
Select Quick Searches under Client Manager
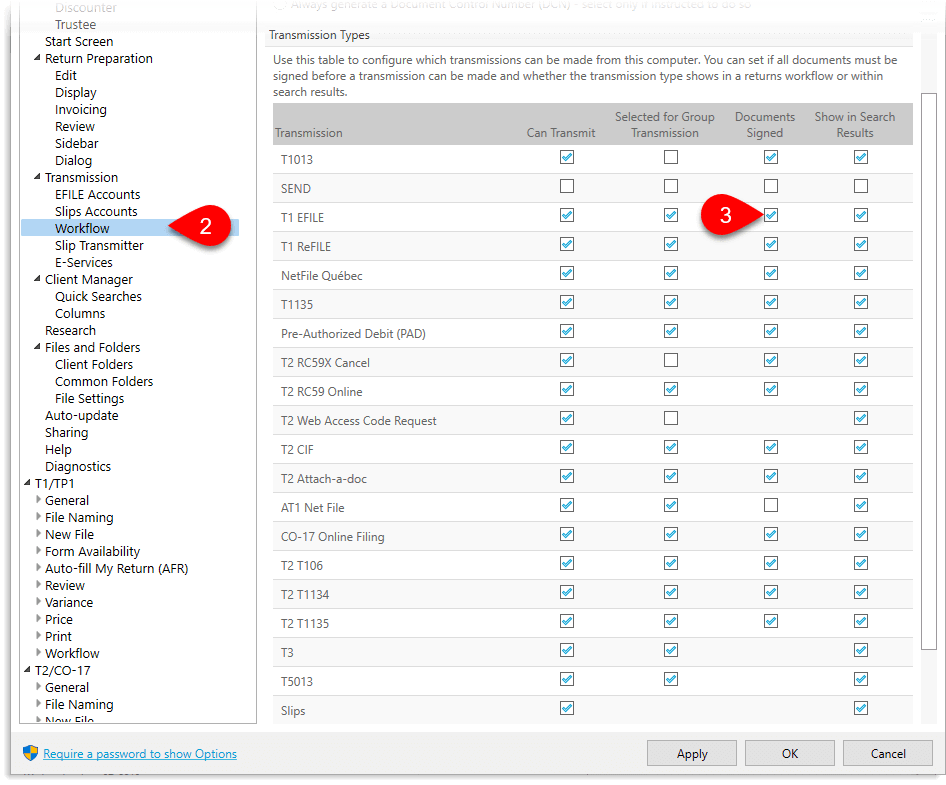click(x=98, y=296)
